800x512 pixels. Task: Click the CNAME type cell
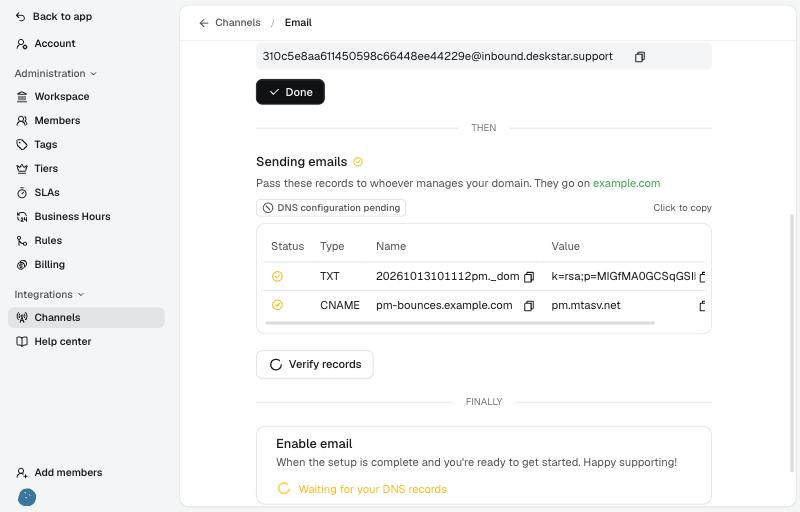[340, 305]
